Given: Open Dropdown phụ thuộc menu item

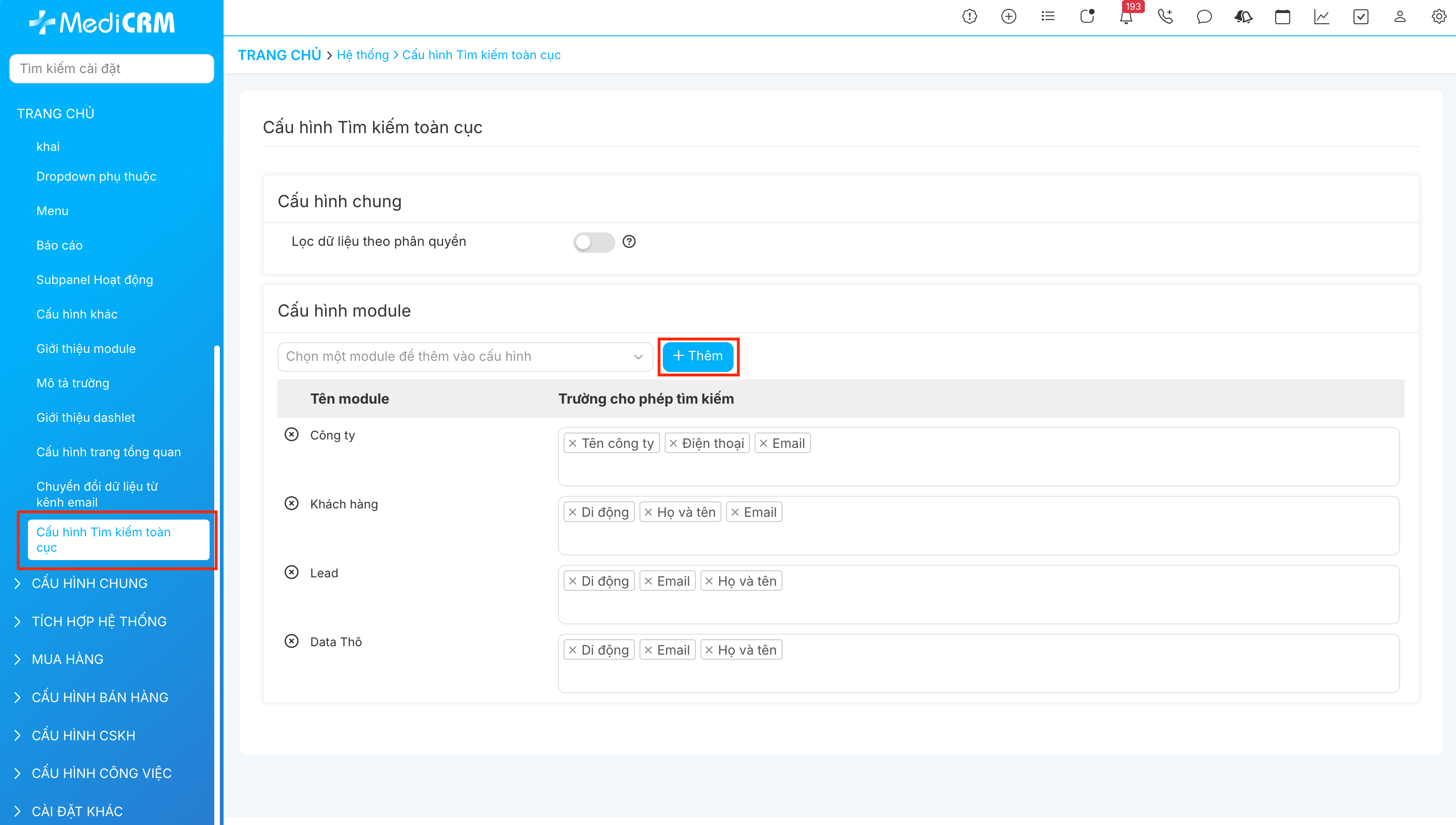Looking at the screenshot, I should coord(96,176).
